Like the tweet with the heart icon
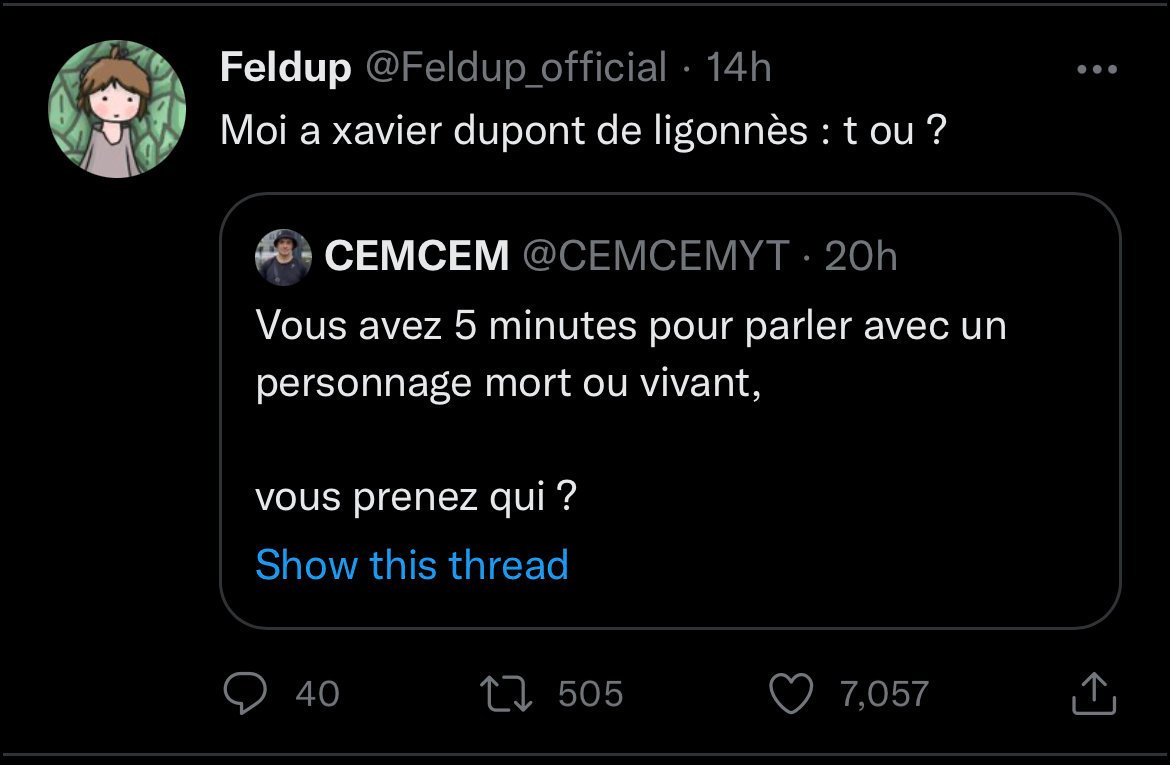This screenshot has height=765, width=1170. coord(793,694)
